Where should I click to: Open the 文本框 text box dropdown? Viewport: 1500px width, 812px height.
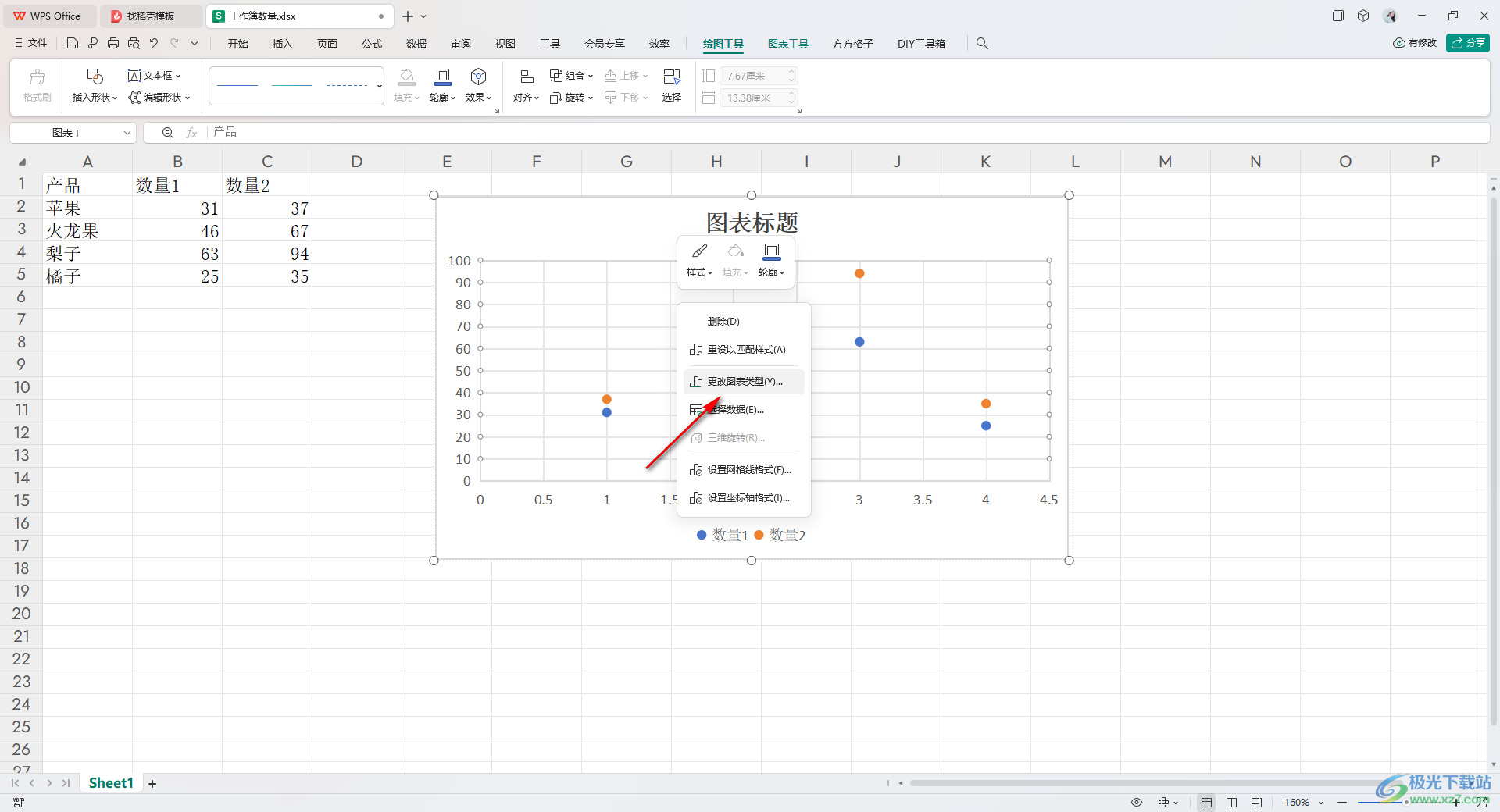pyautogui.click(x=155, y=76)
